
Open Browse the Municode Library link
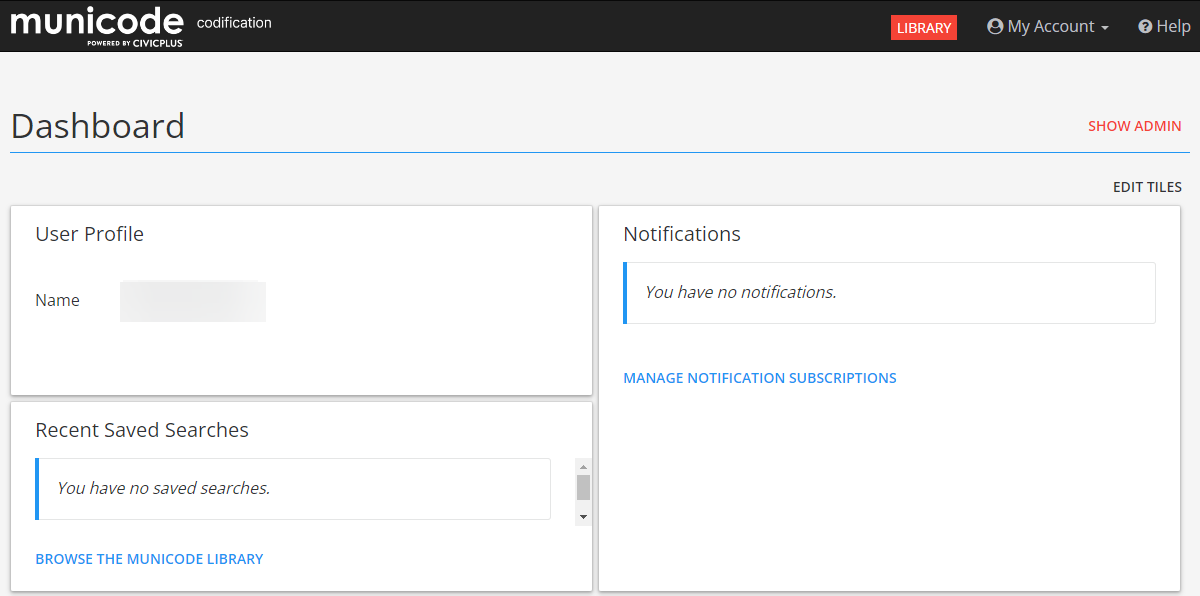[x=149, y=559]
